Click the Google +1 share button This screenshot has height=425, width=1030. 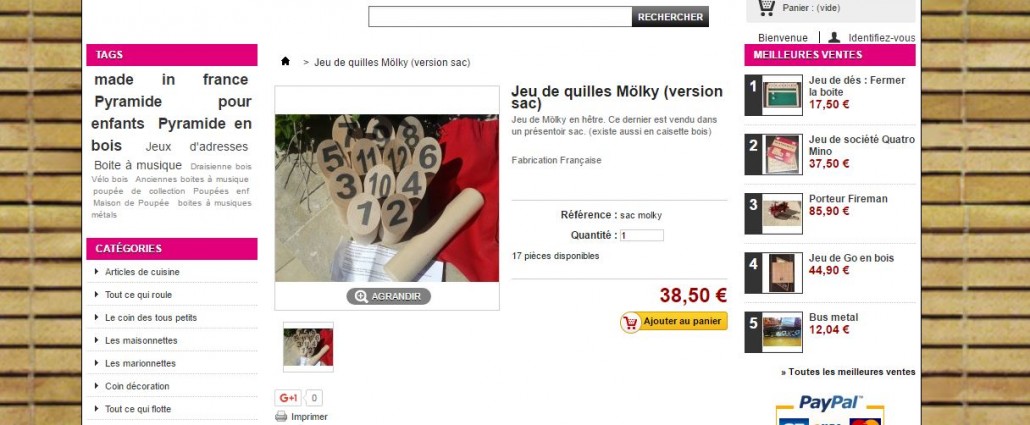pyautogui.click(x=289, y=397)
